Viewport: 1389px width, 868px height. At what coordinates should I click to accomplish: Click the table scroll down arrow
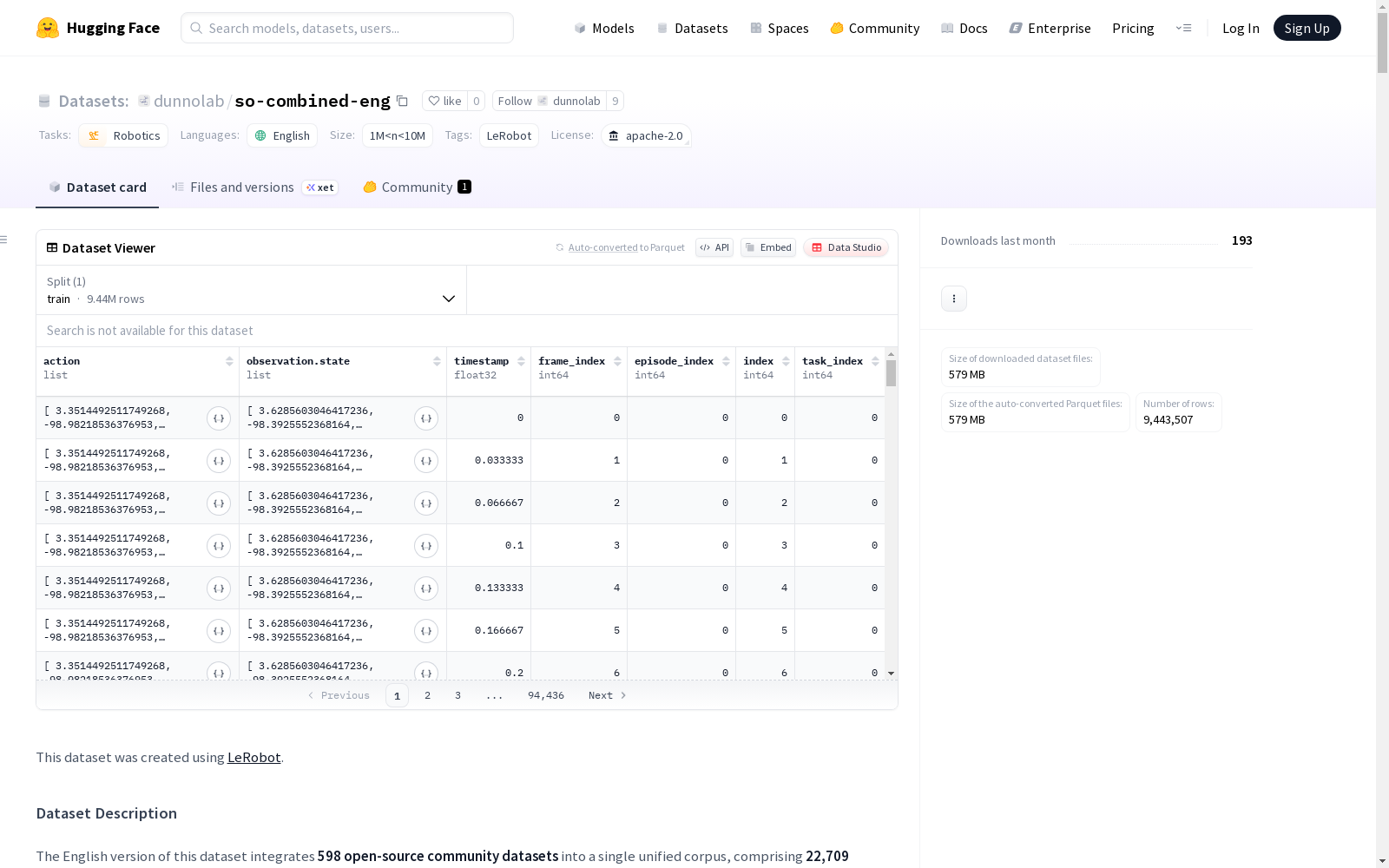pyautogui.click(x=891, y=674)
